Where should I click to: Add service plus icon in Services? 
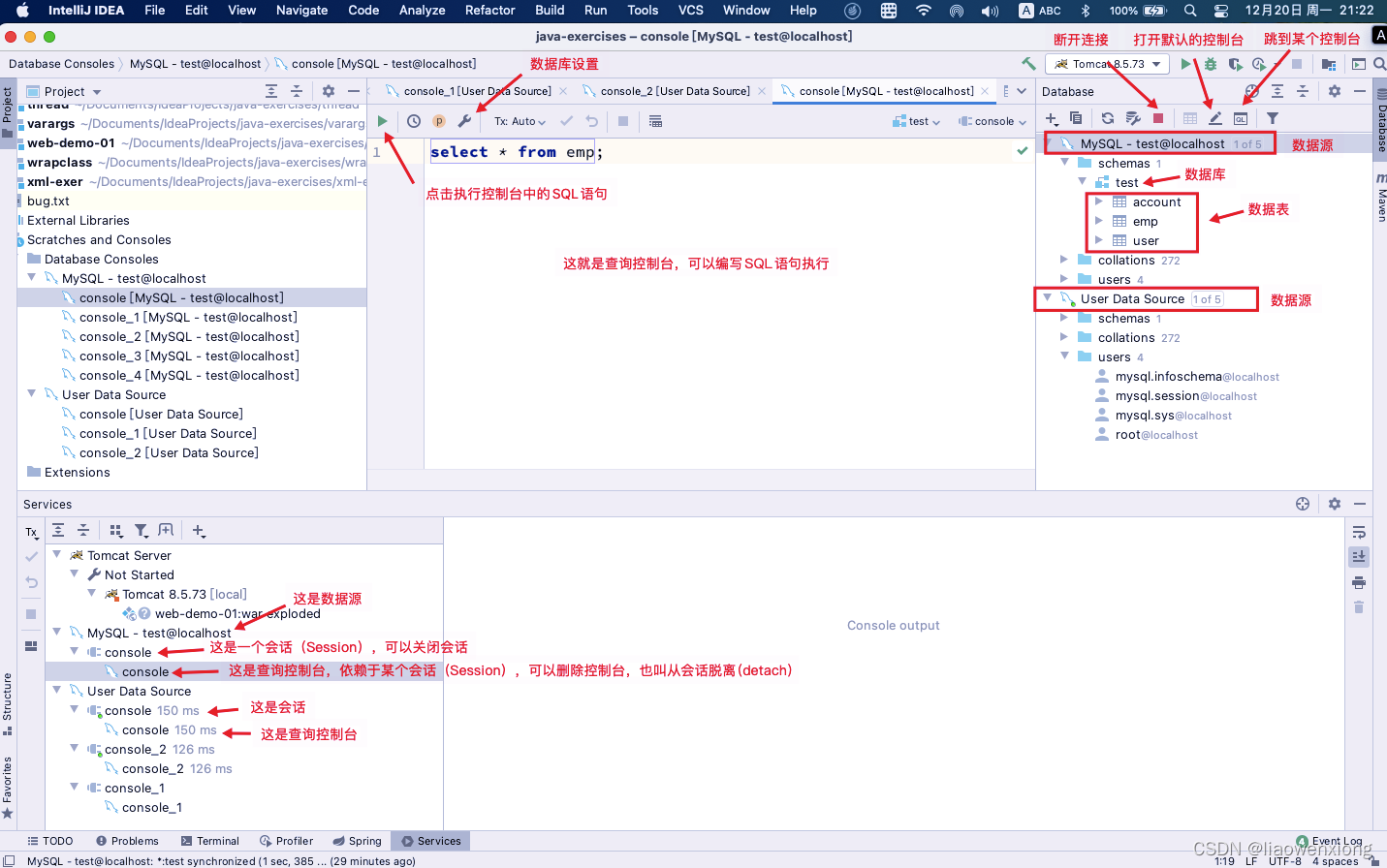(199, 530)
